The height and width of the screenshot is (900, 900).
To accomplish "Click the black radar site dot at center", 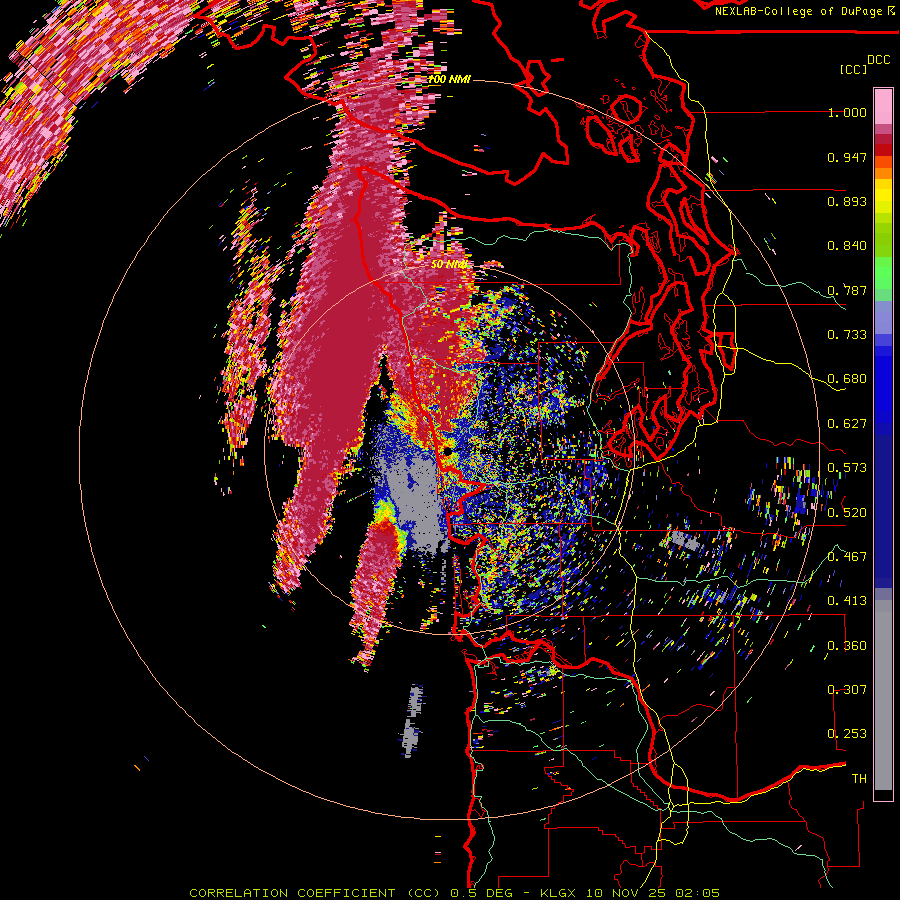I will coord(448,452).
